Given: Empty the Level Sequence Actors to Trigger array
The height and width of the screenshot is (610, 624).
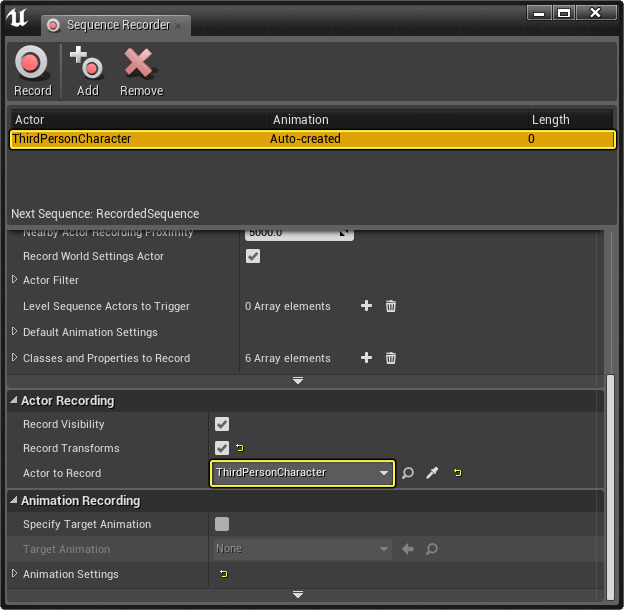Looking at the screenshot, I should pos(391,306).
